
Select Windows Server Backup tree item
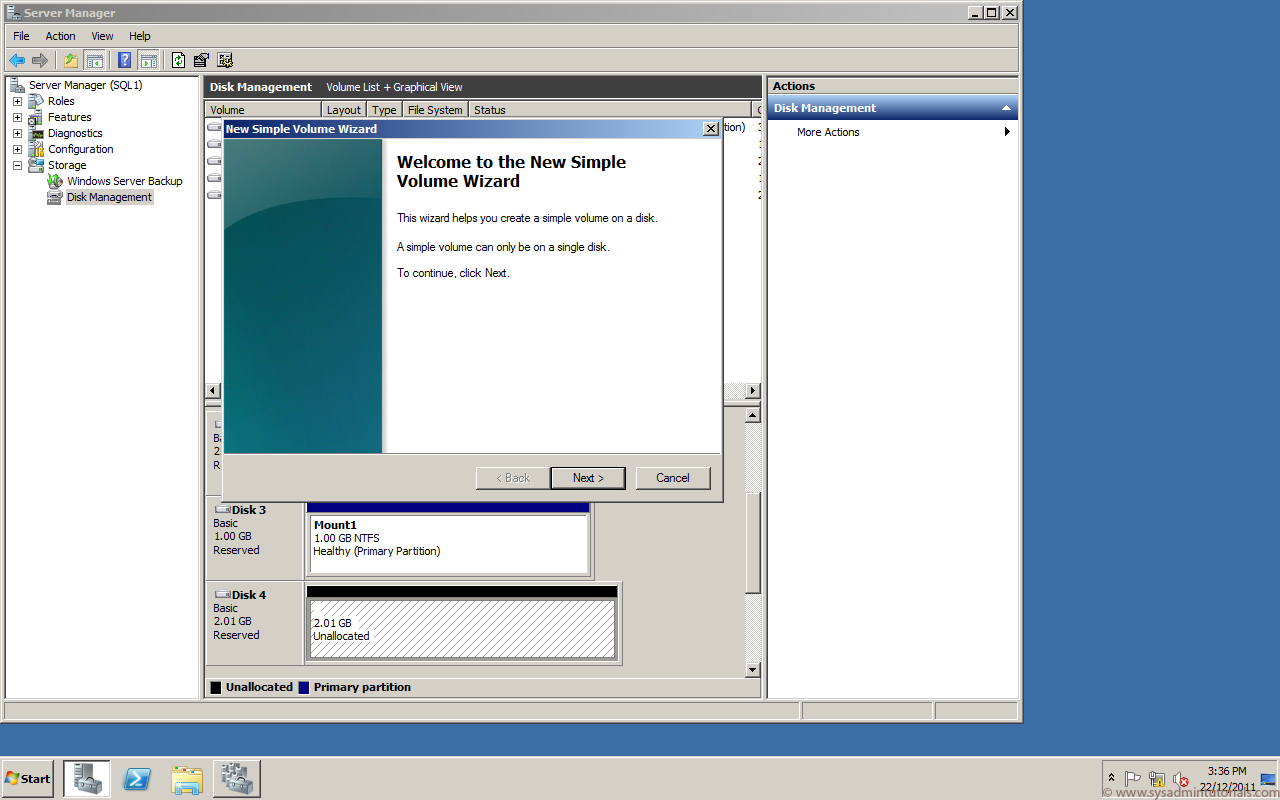tap(125, 181)
